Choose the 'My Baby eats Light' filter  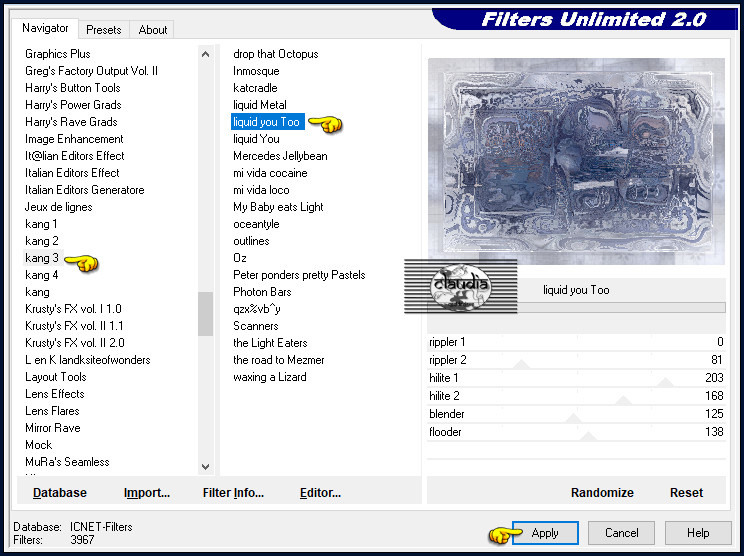point(278,207)
